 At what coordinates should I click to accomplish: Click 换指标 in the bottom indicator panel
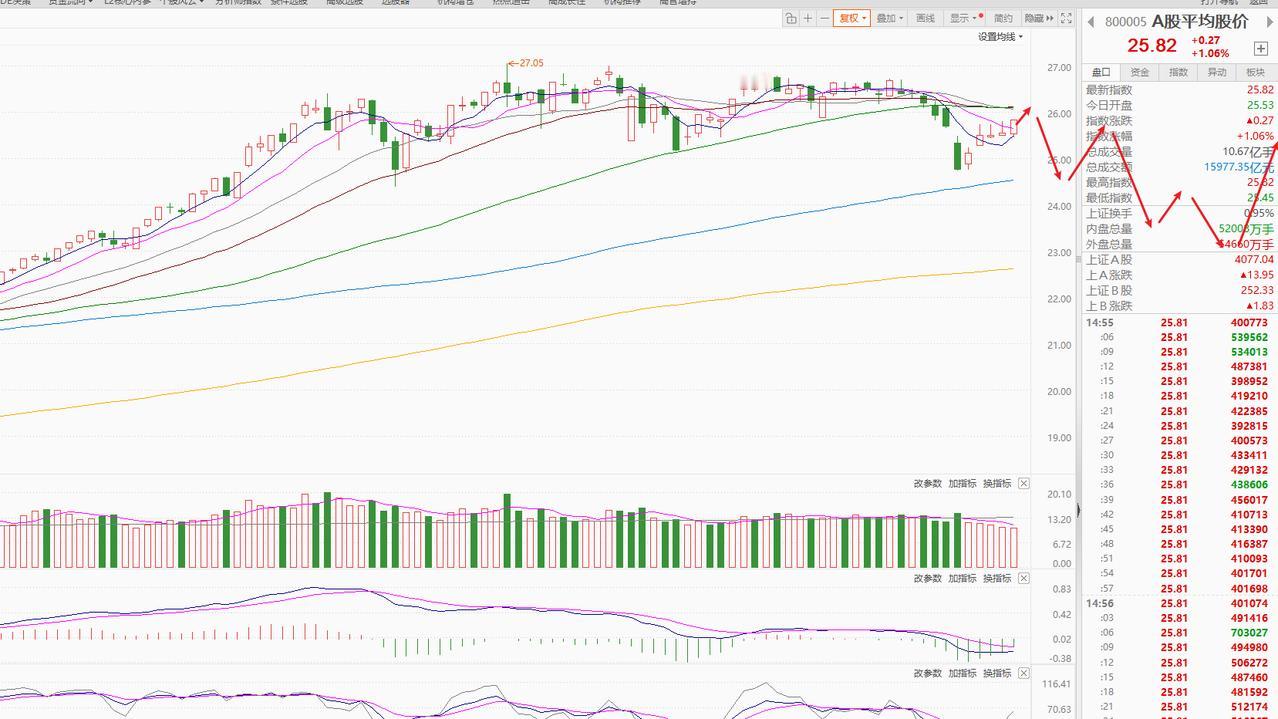[x=997, y=674]
